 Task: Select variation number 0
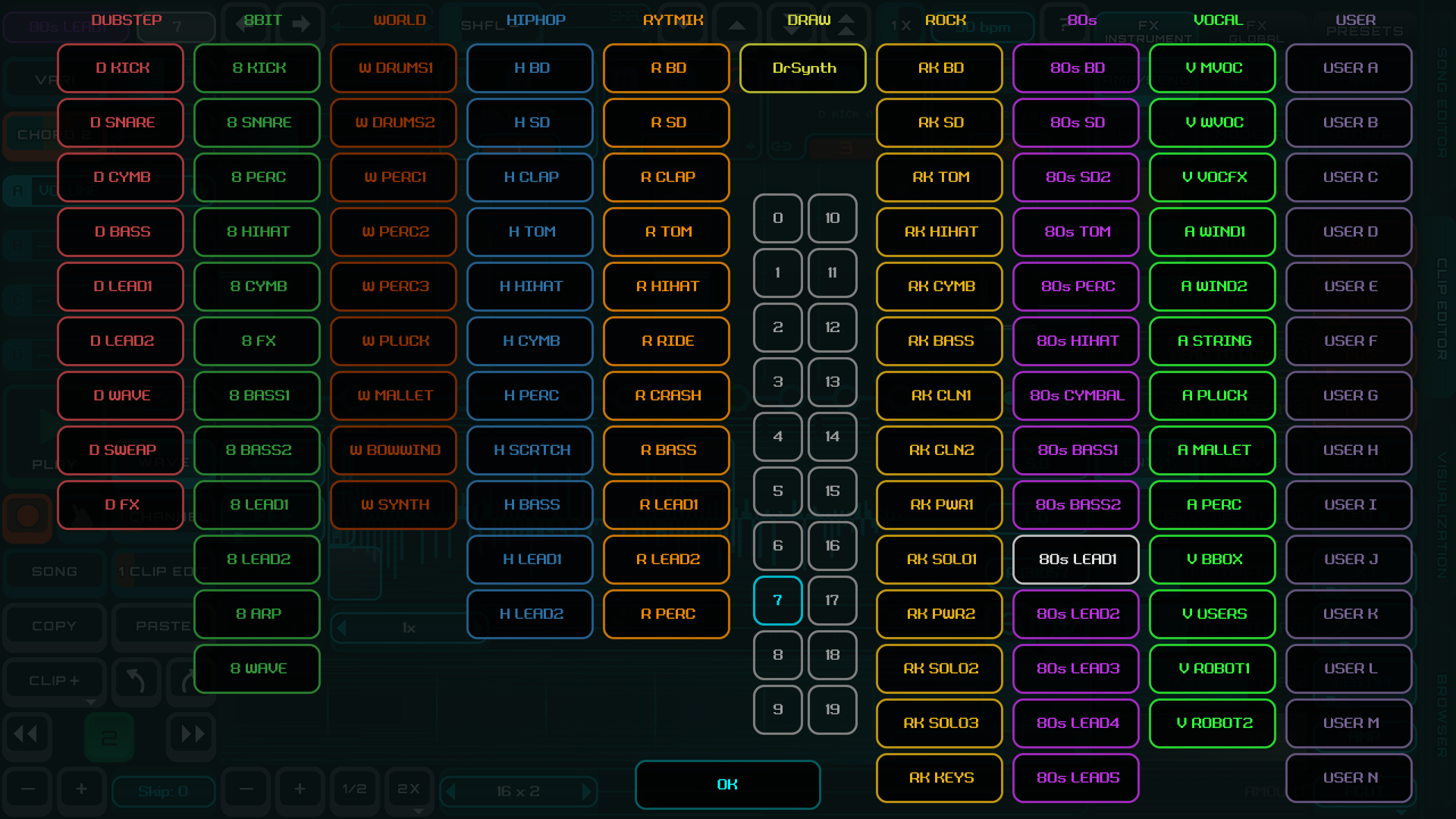(777, 218)
